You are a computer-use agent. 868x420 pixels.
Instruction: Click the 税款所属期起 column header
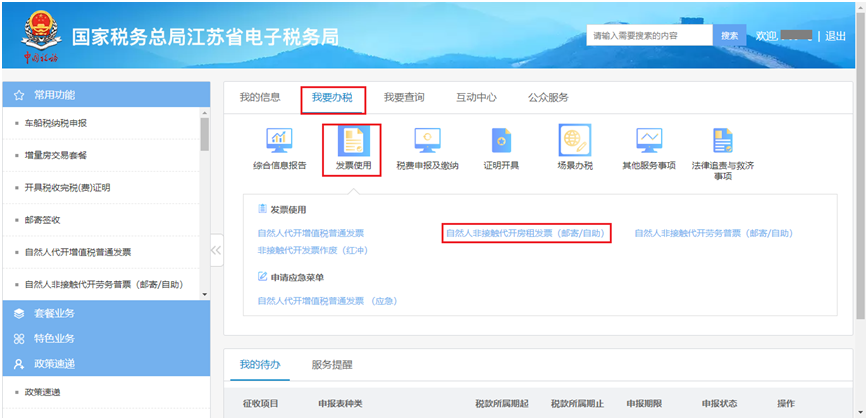[x=502, y=403]
